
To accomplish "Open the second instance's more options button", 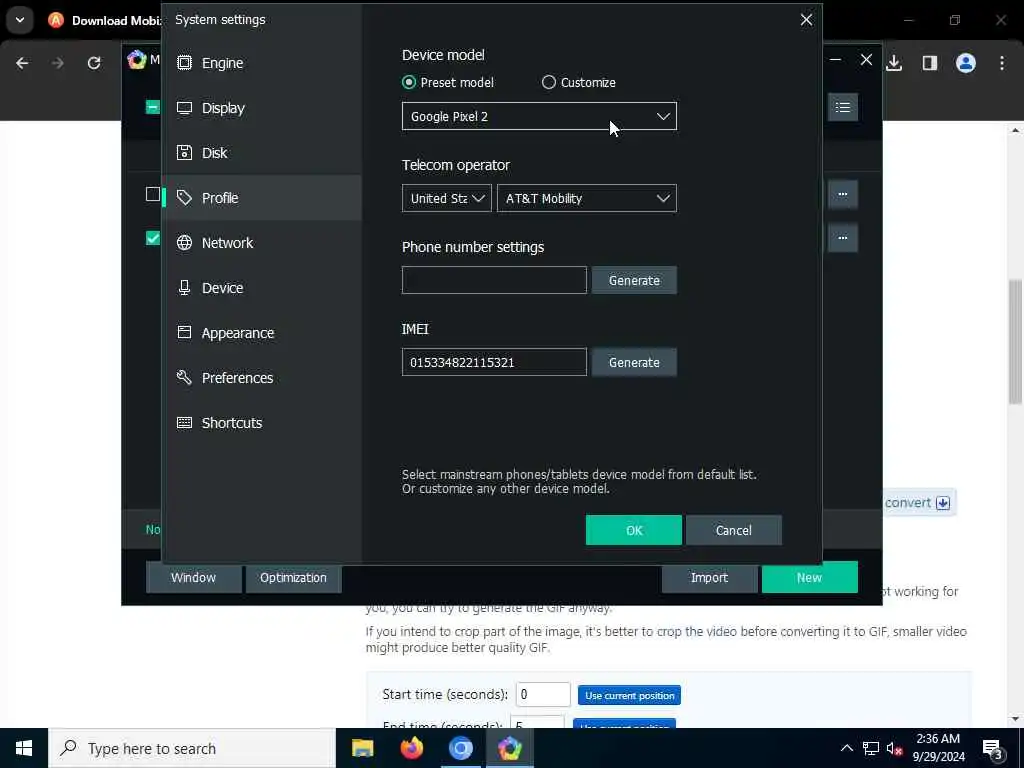I will point(842,238).
